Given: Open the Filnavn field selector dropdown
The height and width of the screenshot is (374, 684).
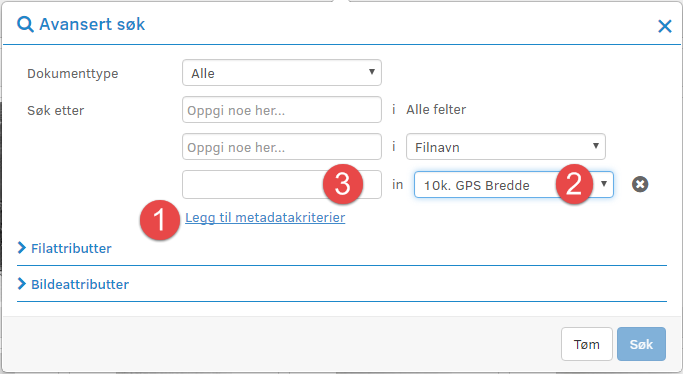Looking at the screenshot, I should (506, 147).
